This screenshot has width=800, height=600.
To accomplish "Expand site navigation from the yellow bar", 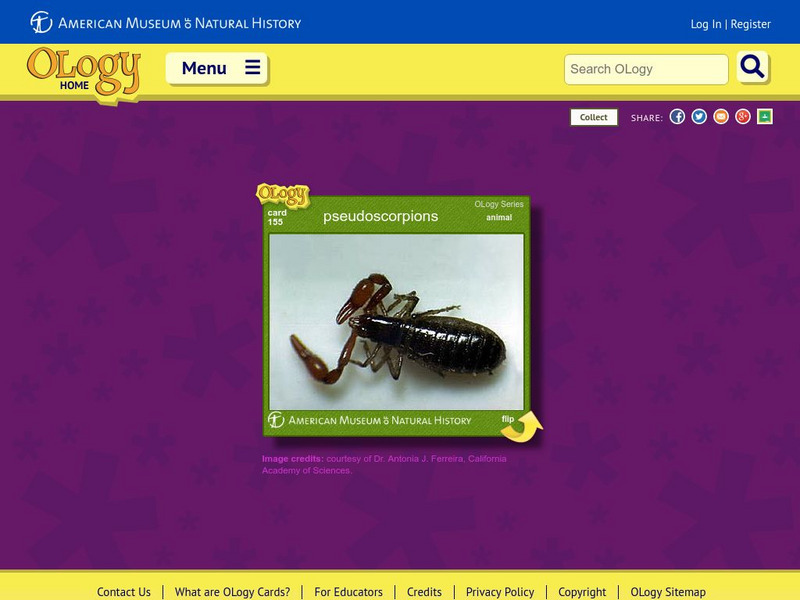I will pos(217,68).
